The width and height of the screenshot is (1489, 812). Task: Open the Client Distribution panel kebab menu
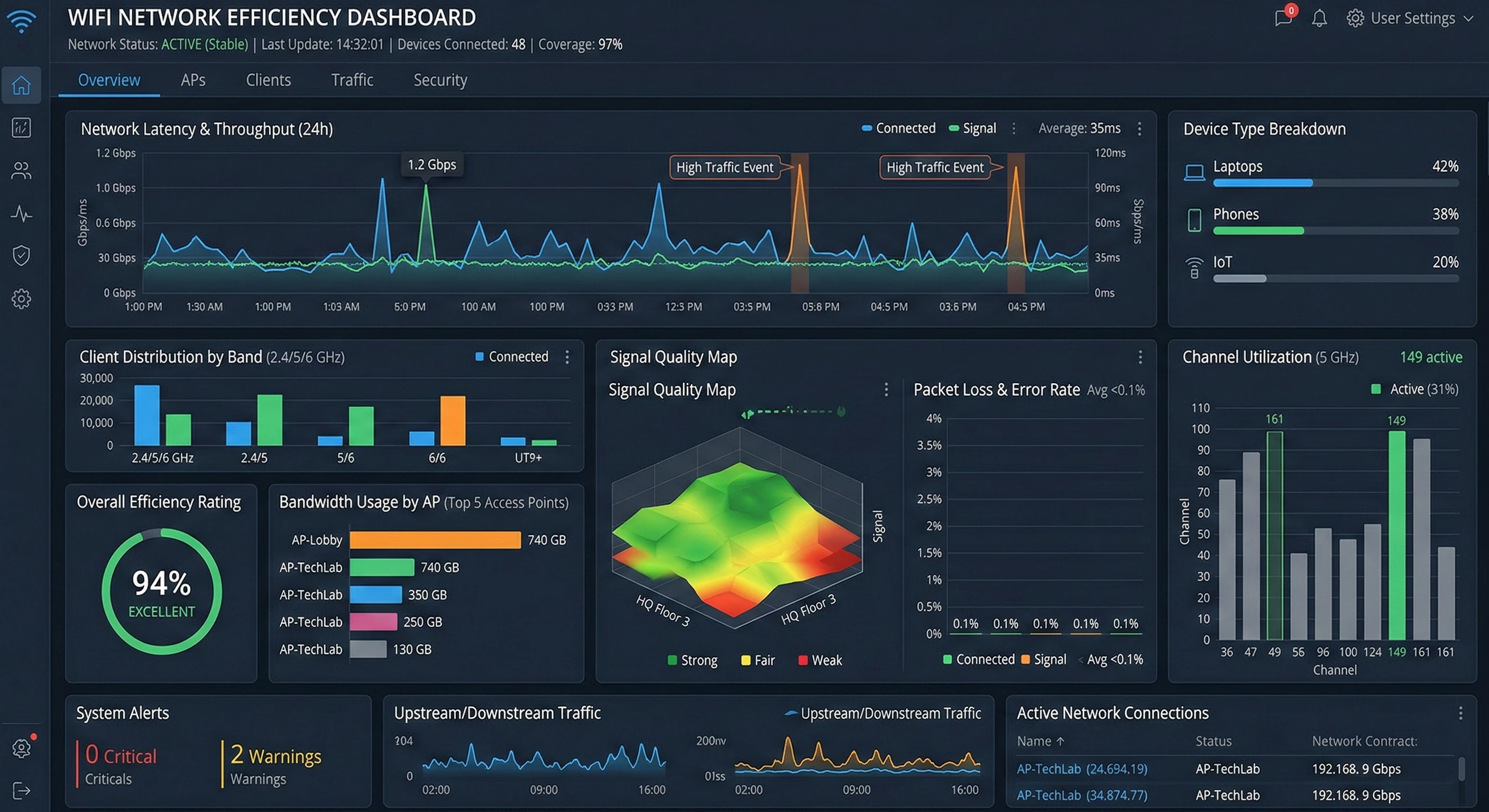[567, 357]
